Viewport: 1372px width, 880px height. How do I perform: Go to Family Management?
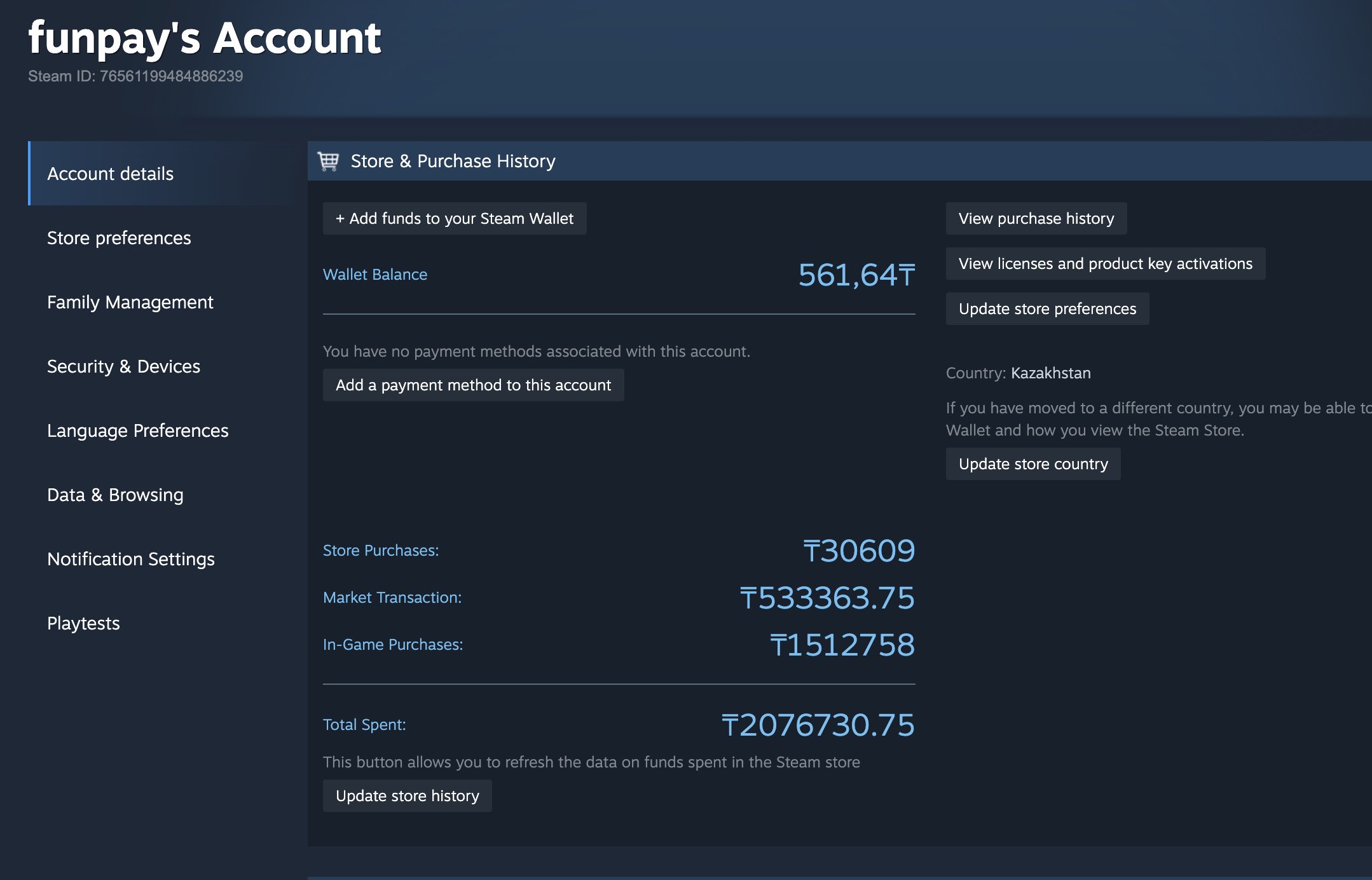pyautogui.click(x=130, y=302)
